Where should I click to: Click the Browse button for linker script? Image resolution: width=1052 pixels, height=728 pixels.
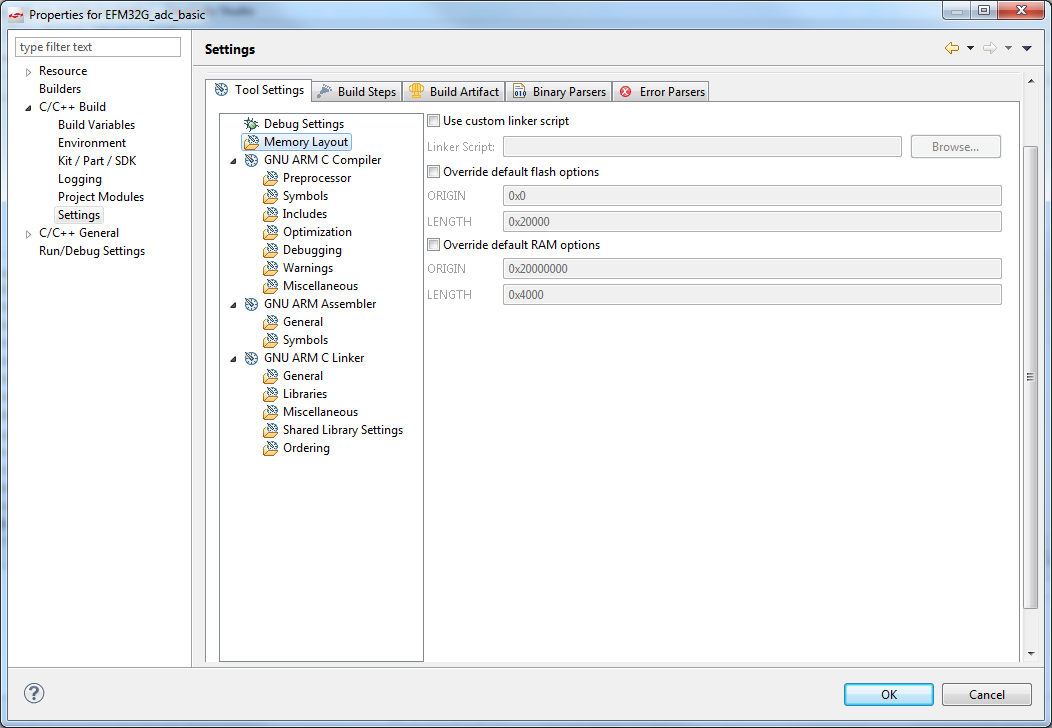(955, 146)
